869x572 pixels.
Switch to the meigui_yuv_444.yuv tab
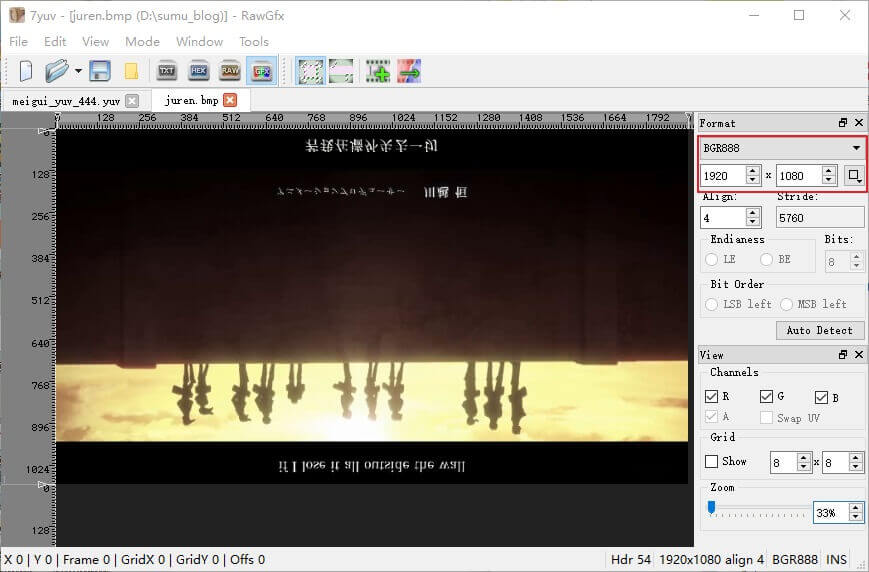point(66,101)
